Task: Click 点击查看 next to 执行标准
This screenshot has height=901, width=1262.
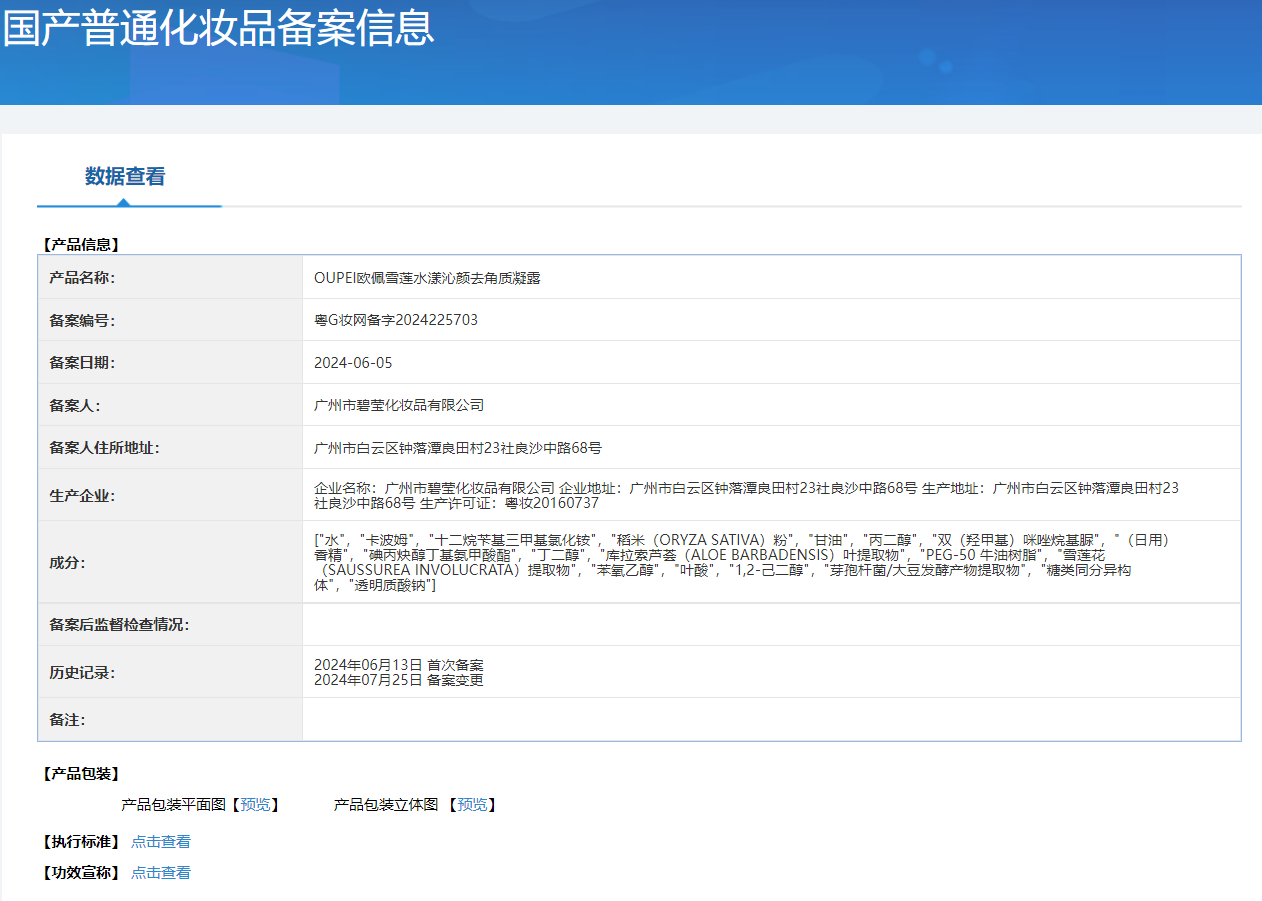Action: click(161, 842)
